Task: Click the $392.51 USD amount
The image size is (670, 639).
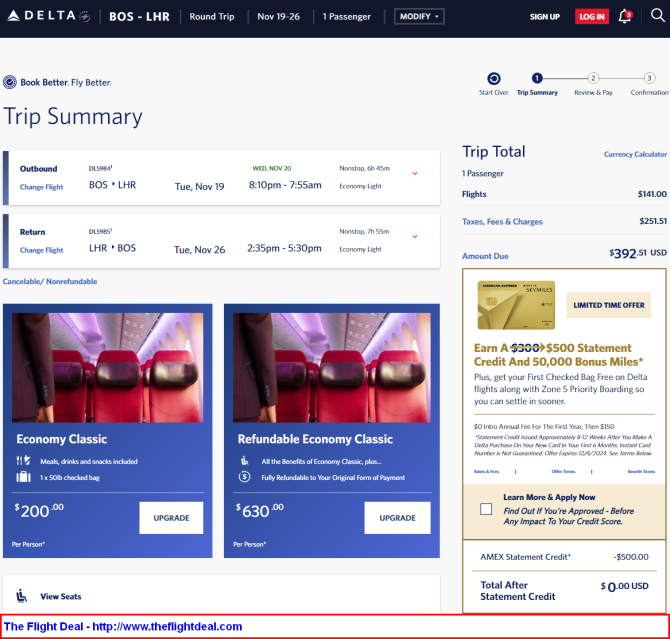Action: coord(638,253)
